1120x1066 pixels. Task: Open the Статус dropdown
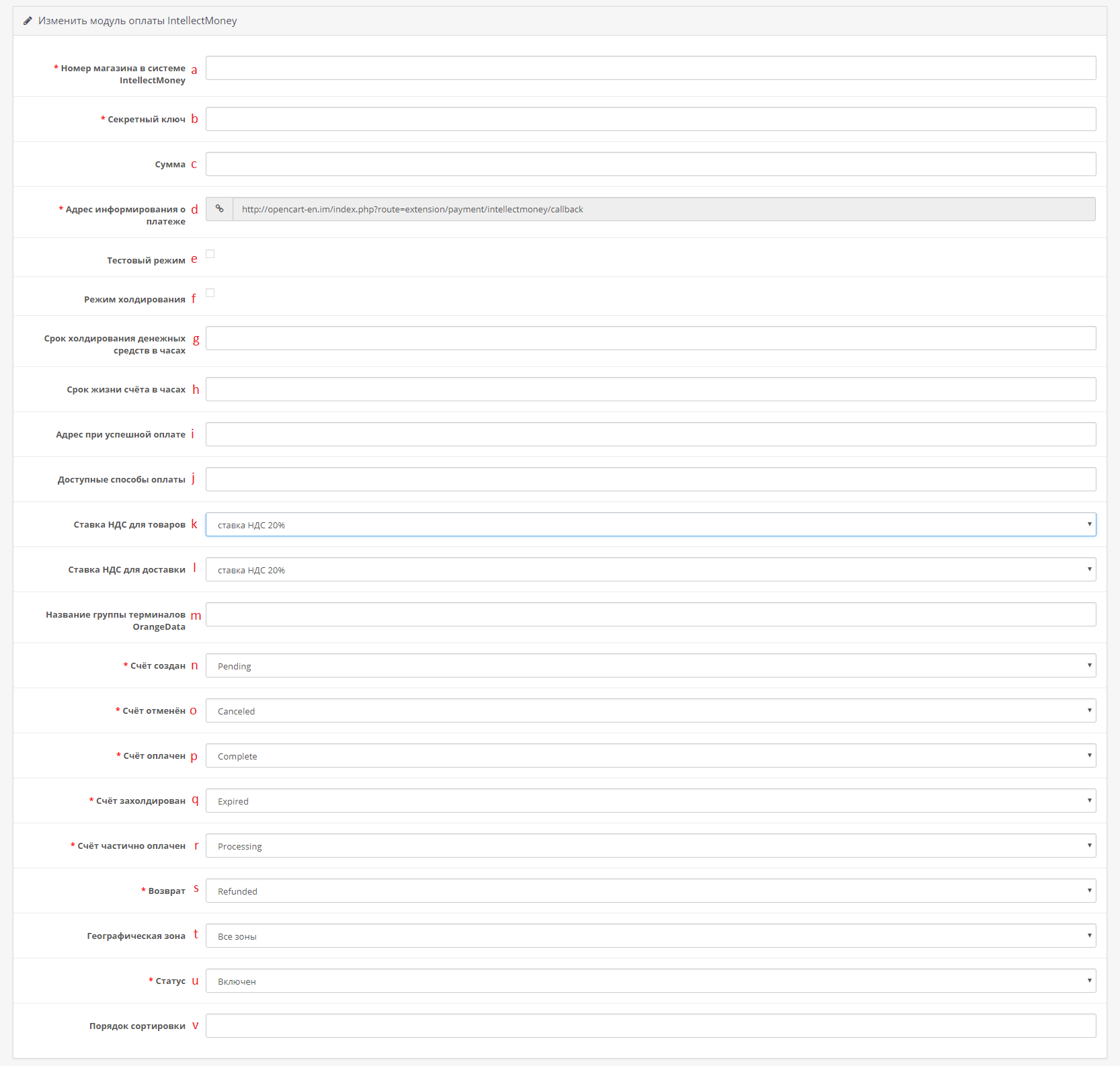650,981
